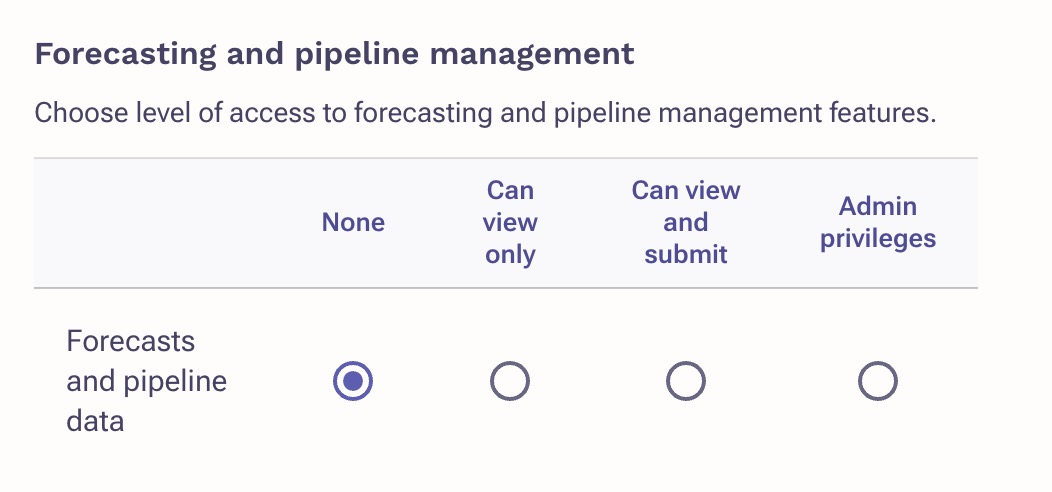
Task: Click the Can view and submit column header
Action: (x=686, y=222)
